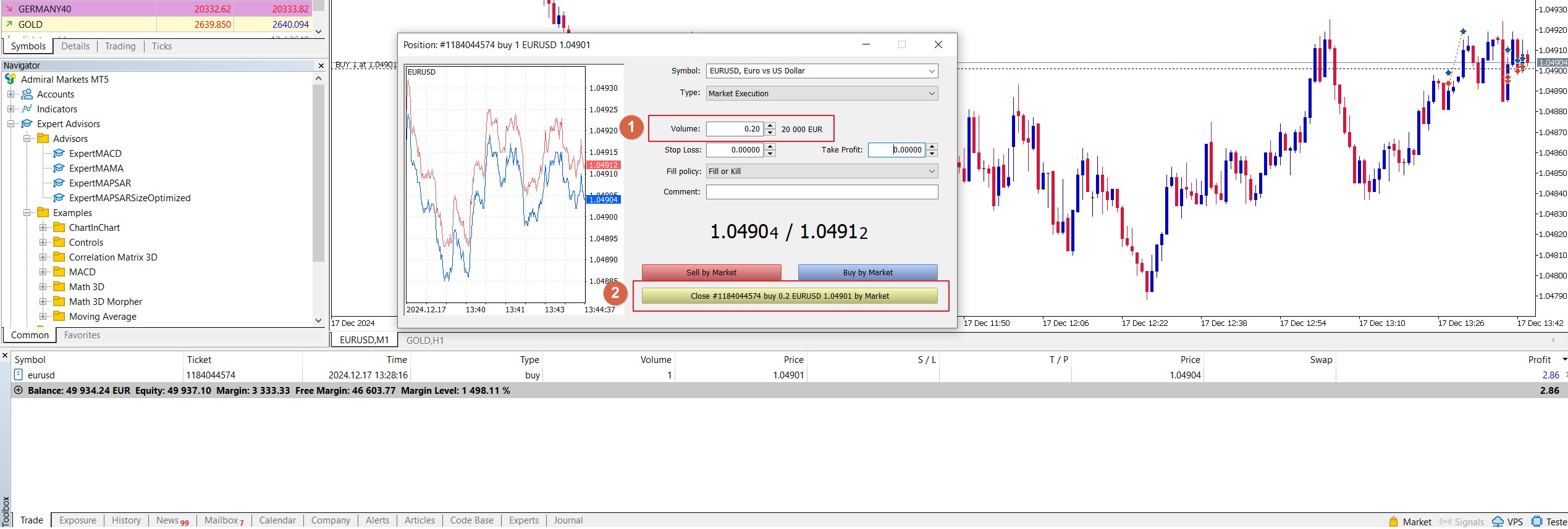Close the Toolbox panel with the X
This screenshot has height=529, width=1568.
point(5,356)
